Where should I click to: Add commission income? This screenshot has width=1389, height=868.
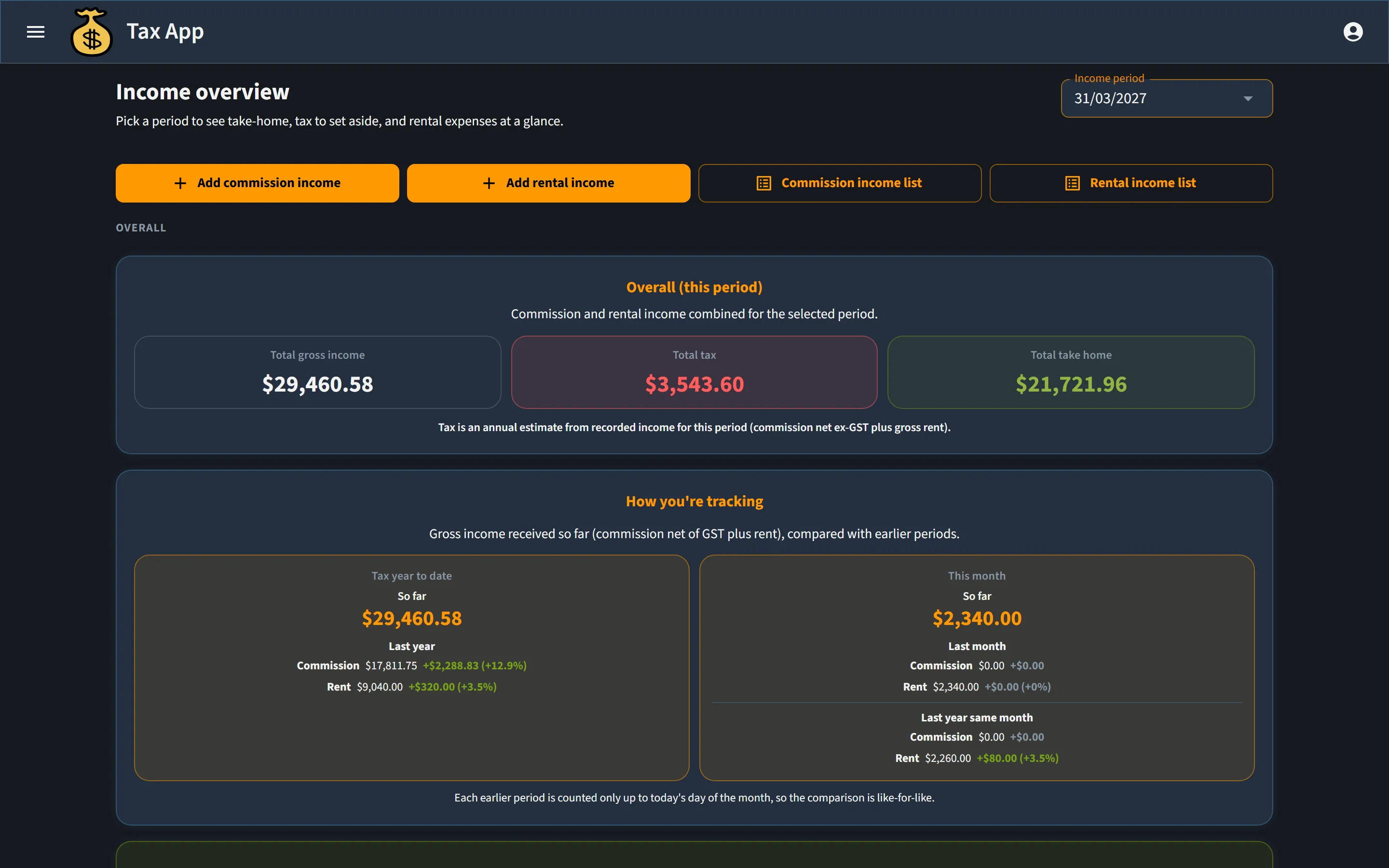(257, 183)
